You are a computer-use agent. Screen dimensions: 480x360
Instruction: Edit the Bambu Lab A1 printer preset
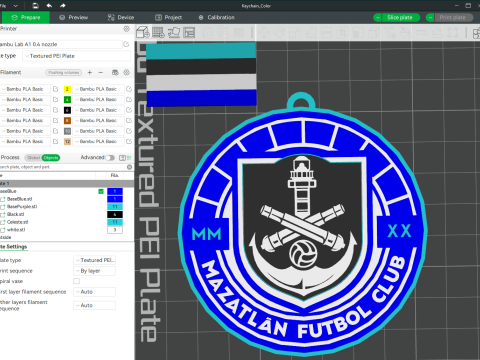click(126, 44)
